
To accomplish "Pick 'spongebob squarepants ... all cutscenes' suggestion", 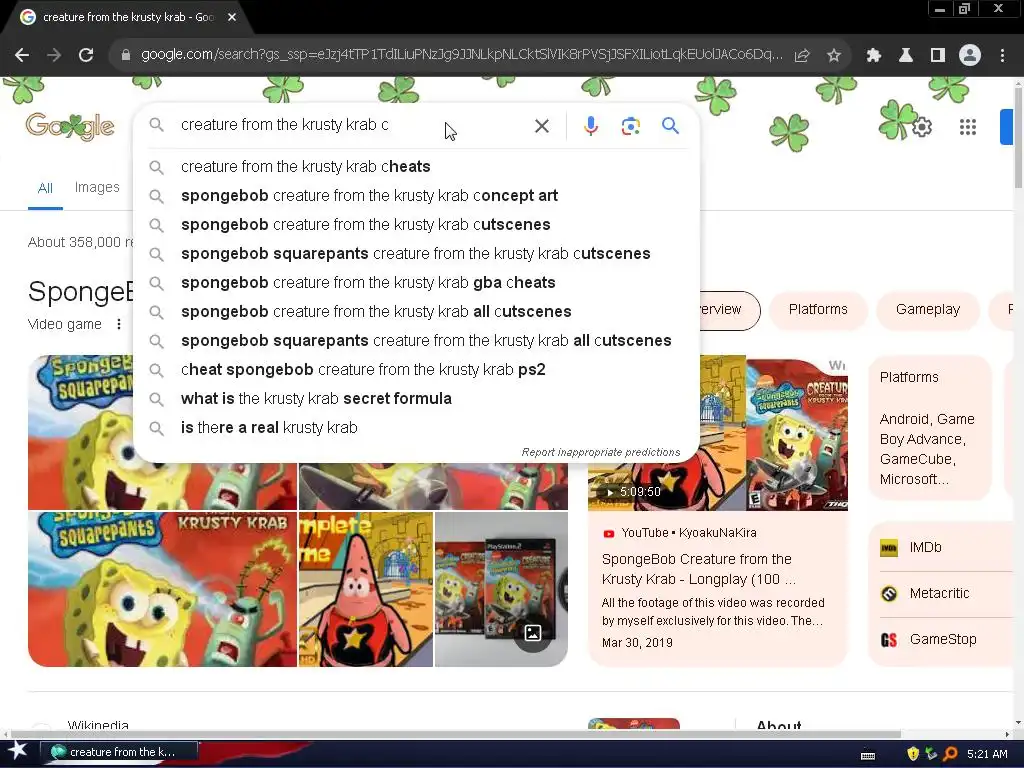I will pyautogui.click(x=417, y=340).
